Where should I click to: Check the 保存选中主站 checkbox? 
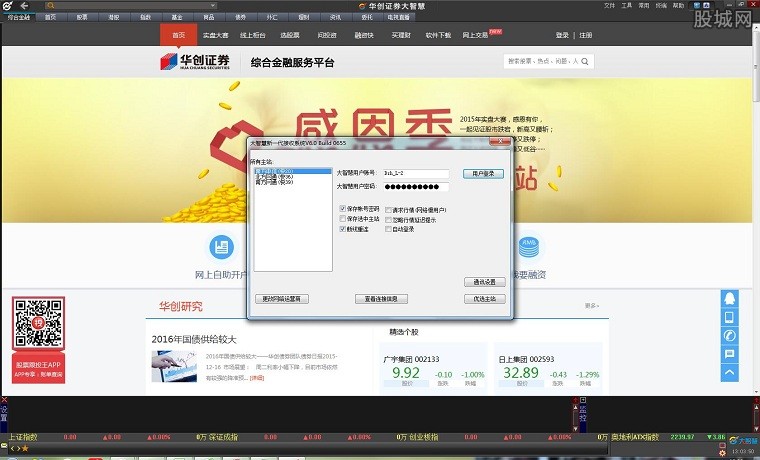click(x=343, y=219)
